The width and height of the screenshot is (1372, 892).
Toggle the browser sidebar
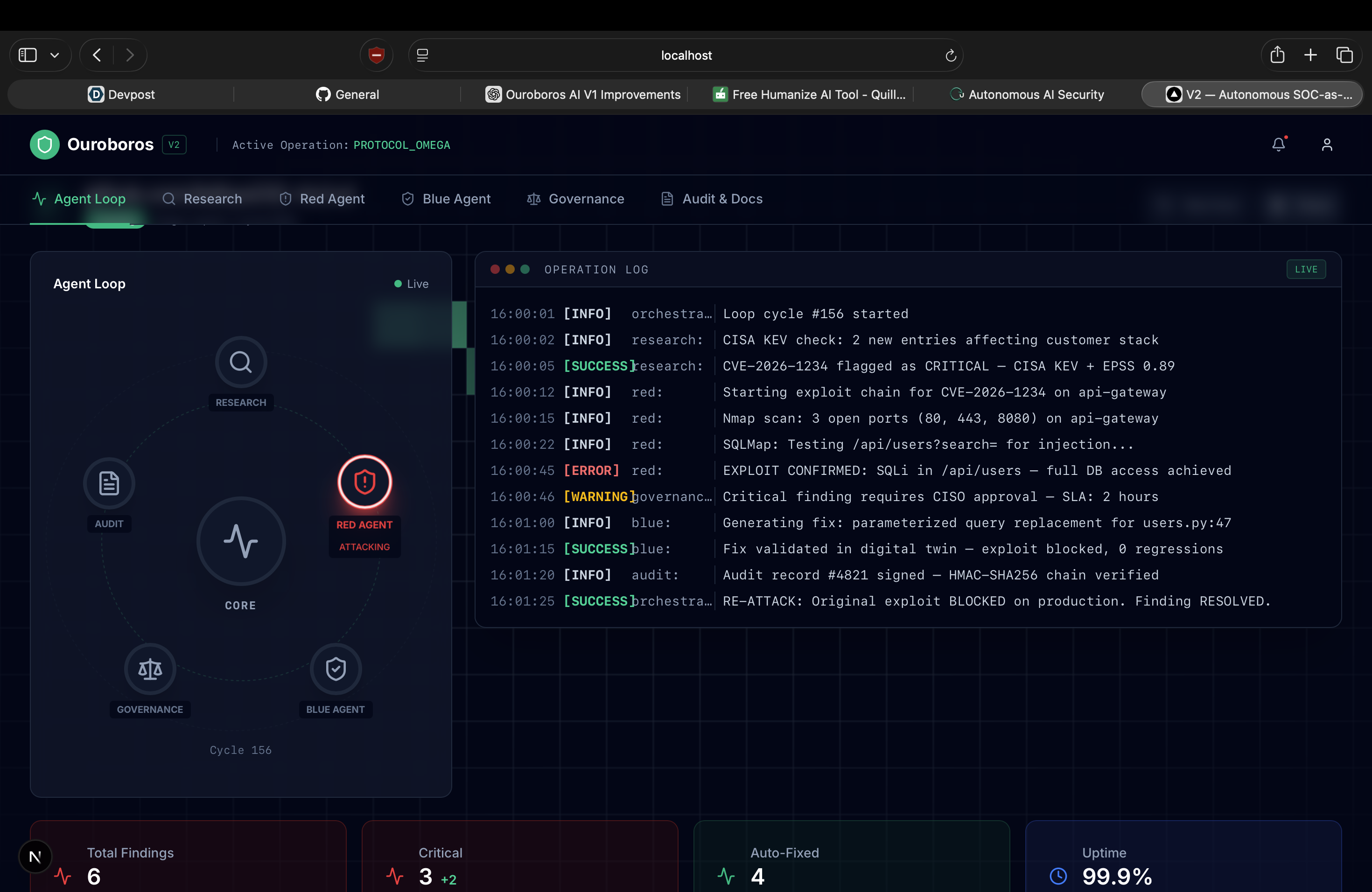(x=28, y=56)
